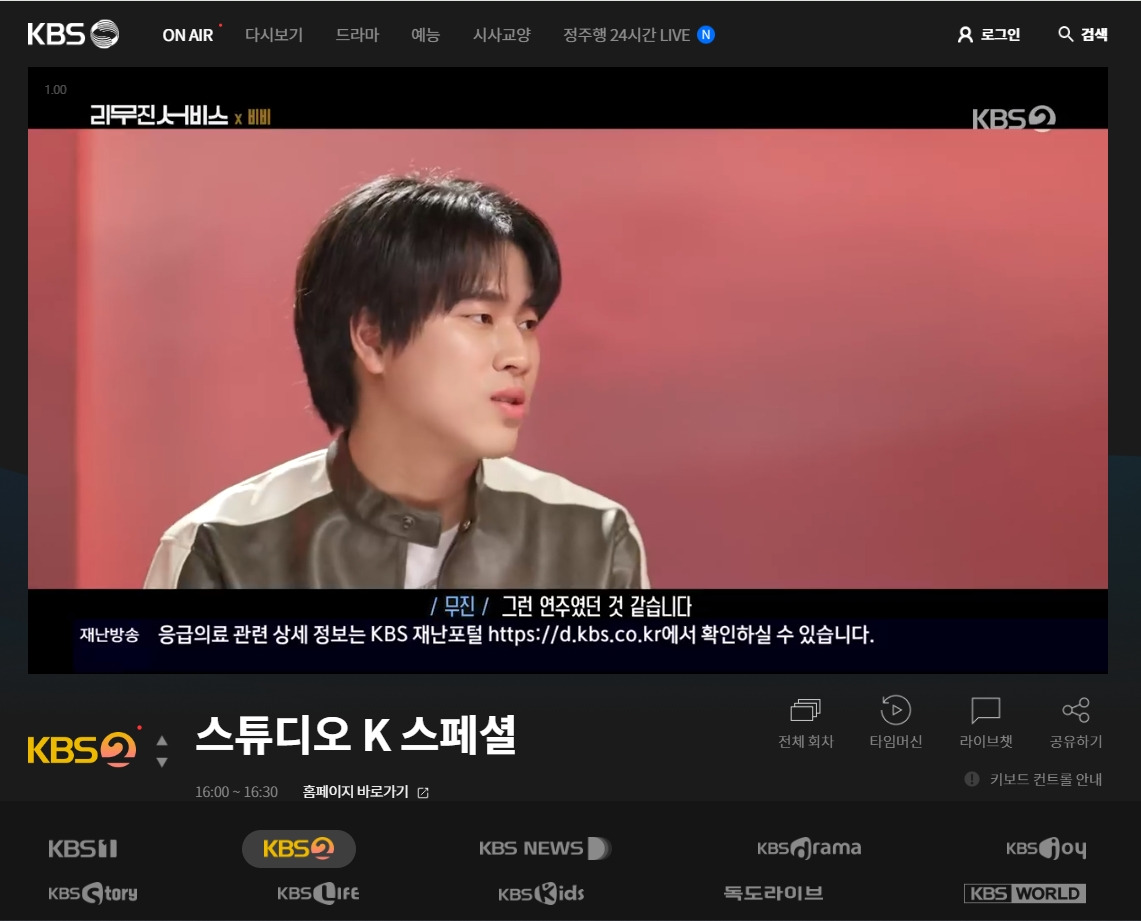Go to 다시보기 section
The image size is (1141, 921).
point(273,34)
